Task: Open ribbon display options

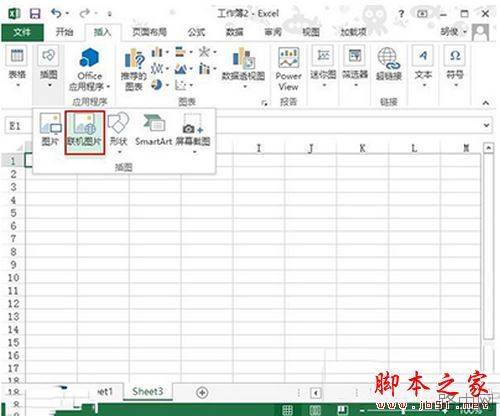Action: [x=422, y=14]
